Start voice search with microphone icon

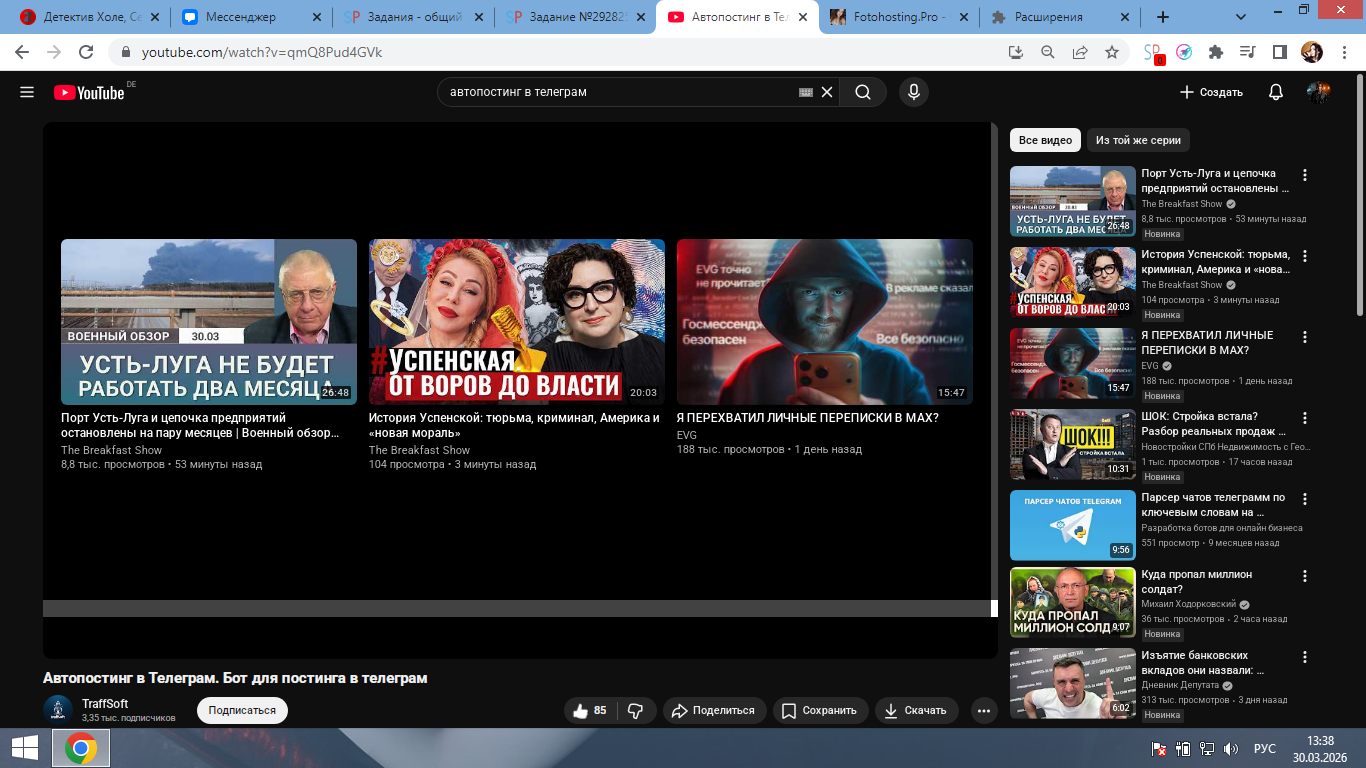(912, 92)
